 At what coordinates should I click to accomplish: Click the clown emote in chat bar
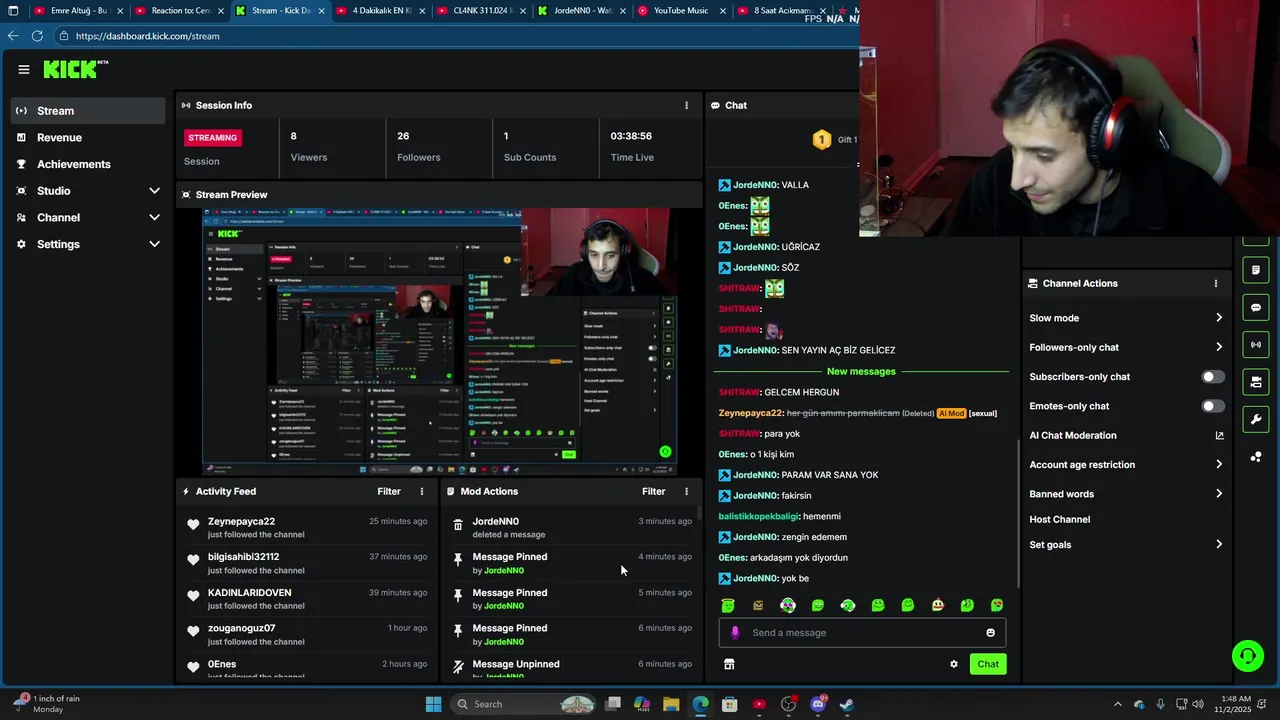click(x=938, y=605)
